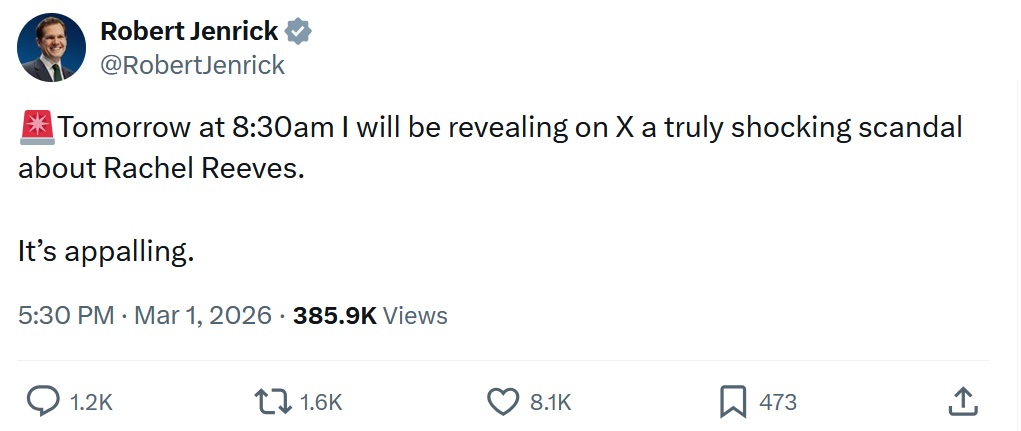Repost the tweet using the retweet icon
This screenshot has width=1021, height=431.
coord(275,402)
